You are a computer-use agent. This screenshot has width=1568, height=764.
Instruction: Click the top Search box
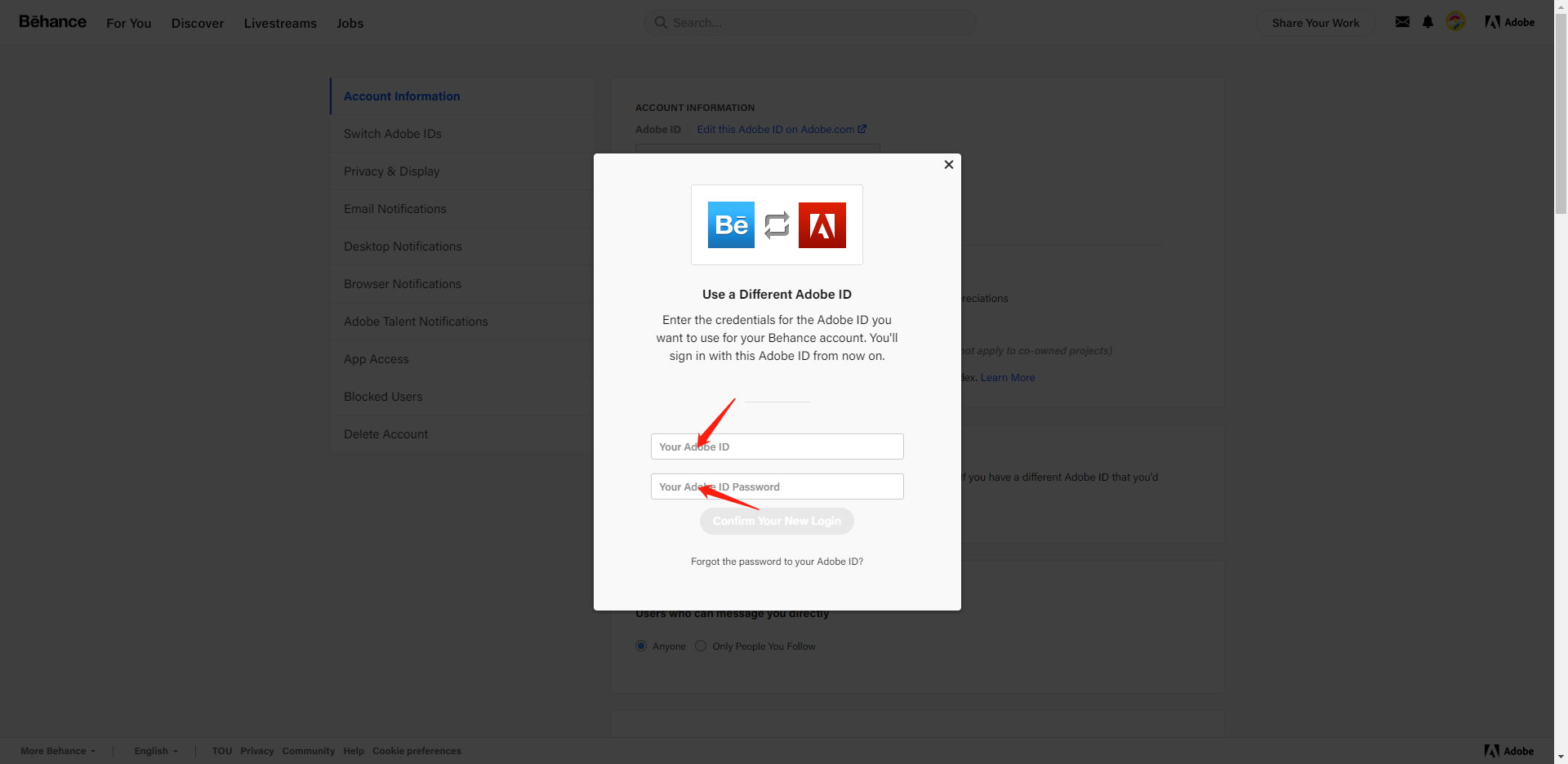810,23
